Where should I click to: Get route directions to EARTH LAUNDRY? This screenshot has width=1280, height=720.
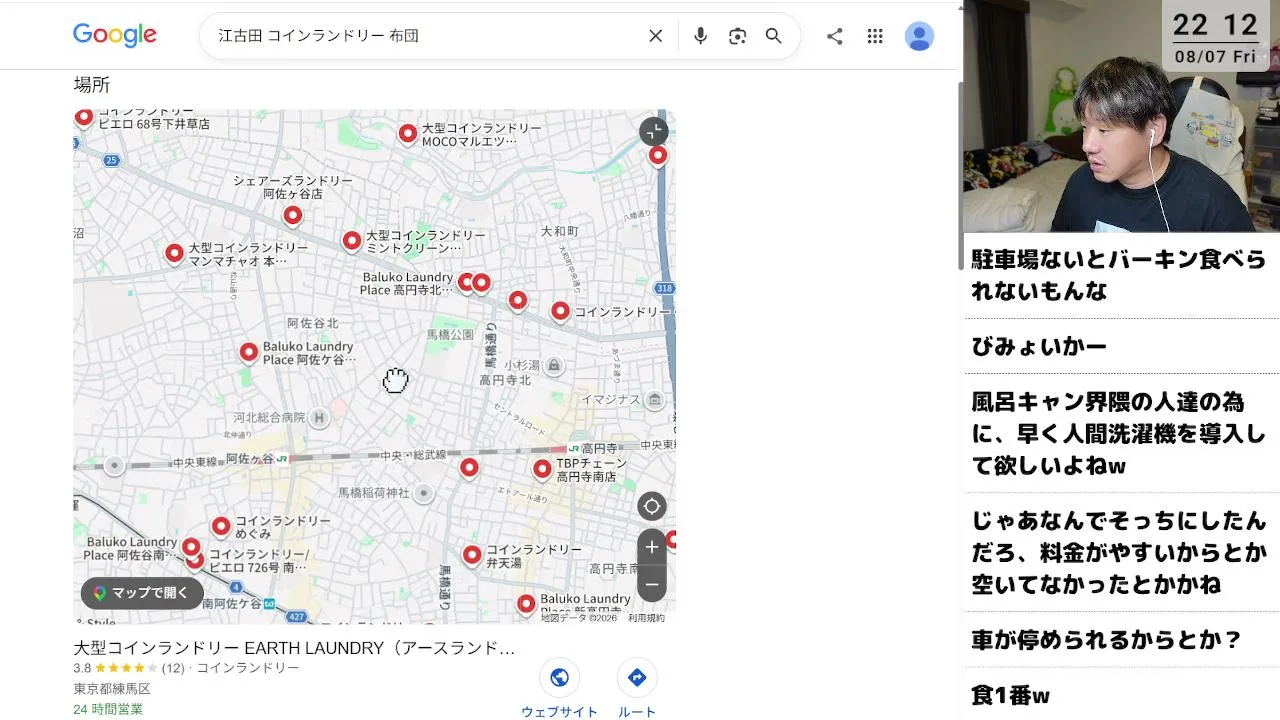637,678
